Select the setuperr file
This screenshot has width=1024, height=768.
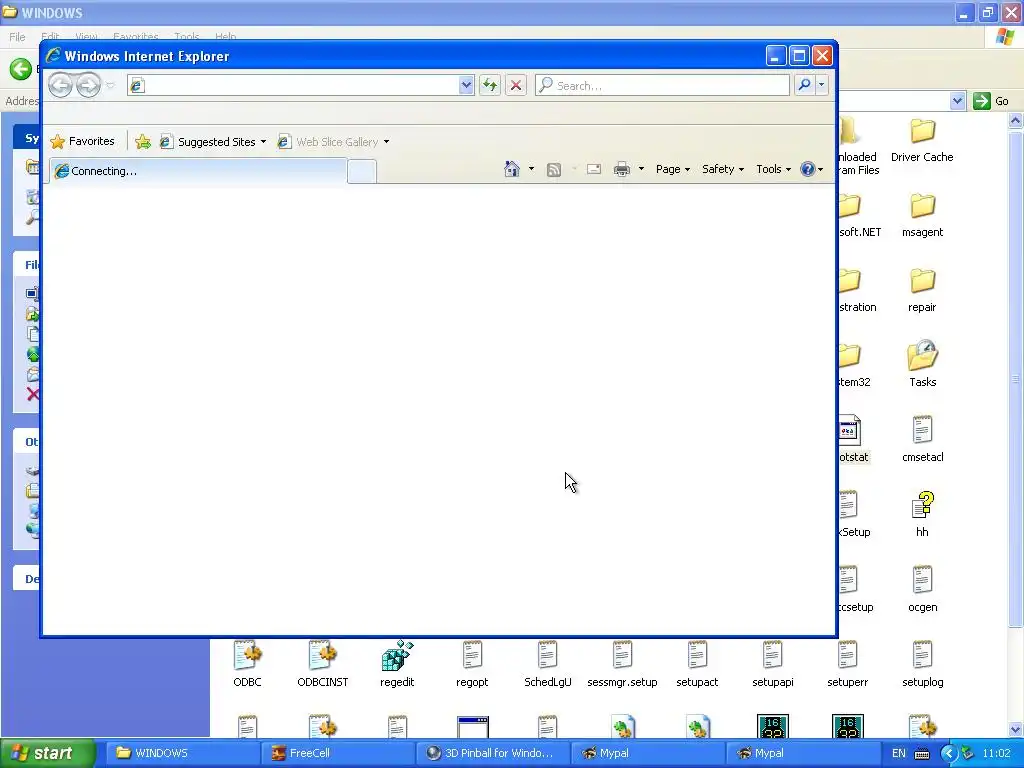pos(848,665)
